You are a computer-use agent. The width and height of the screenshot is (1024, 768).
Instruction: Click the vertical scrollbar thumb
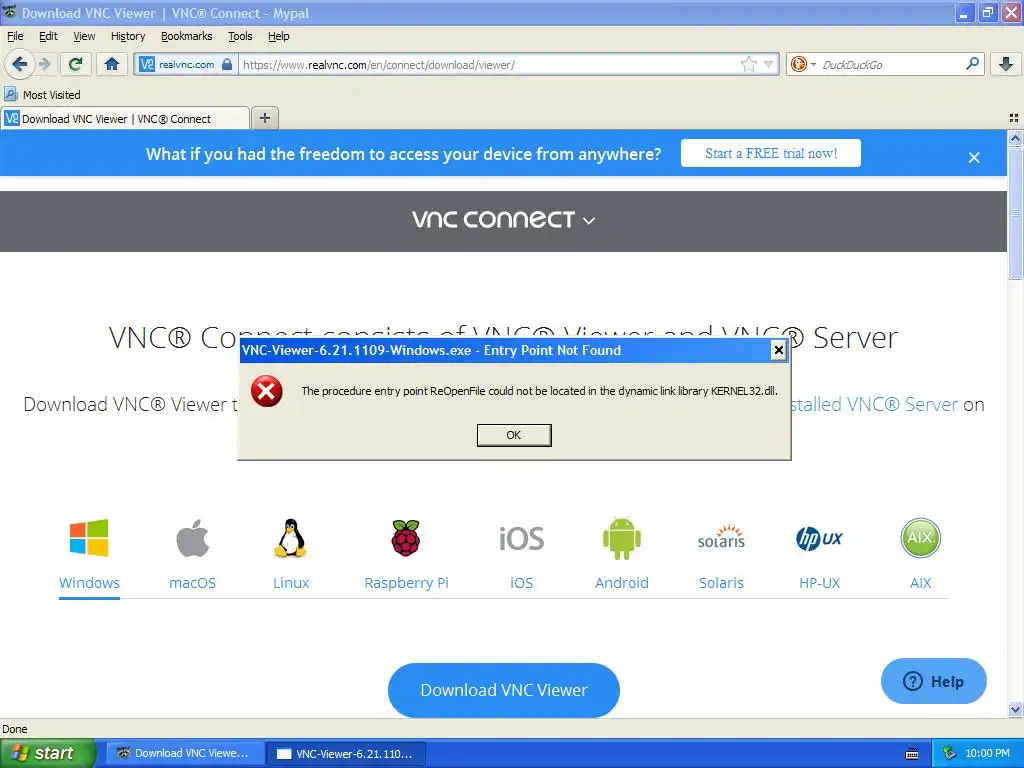tap(1015, 213)
